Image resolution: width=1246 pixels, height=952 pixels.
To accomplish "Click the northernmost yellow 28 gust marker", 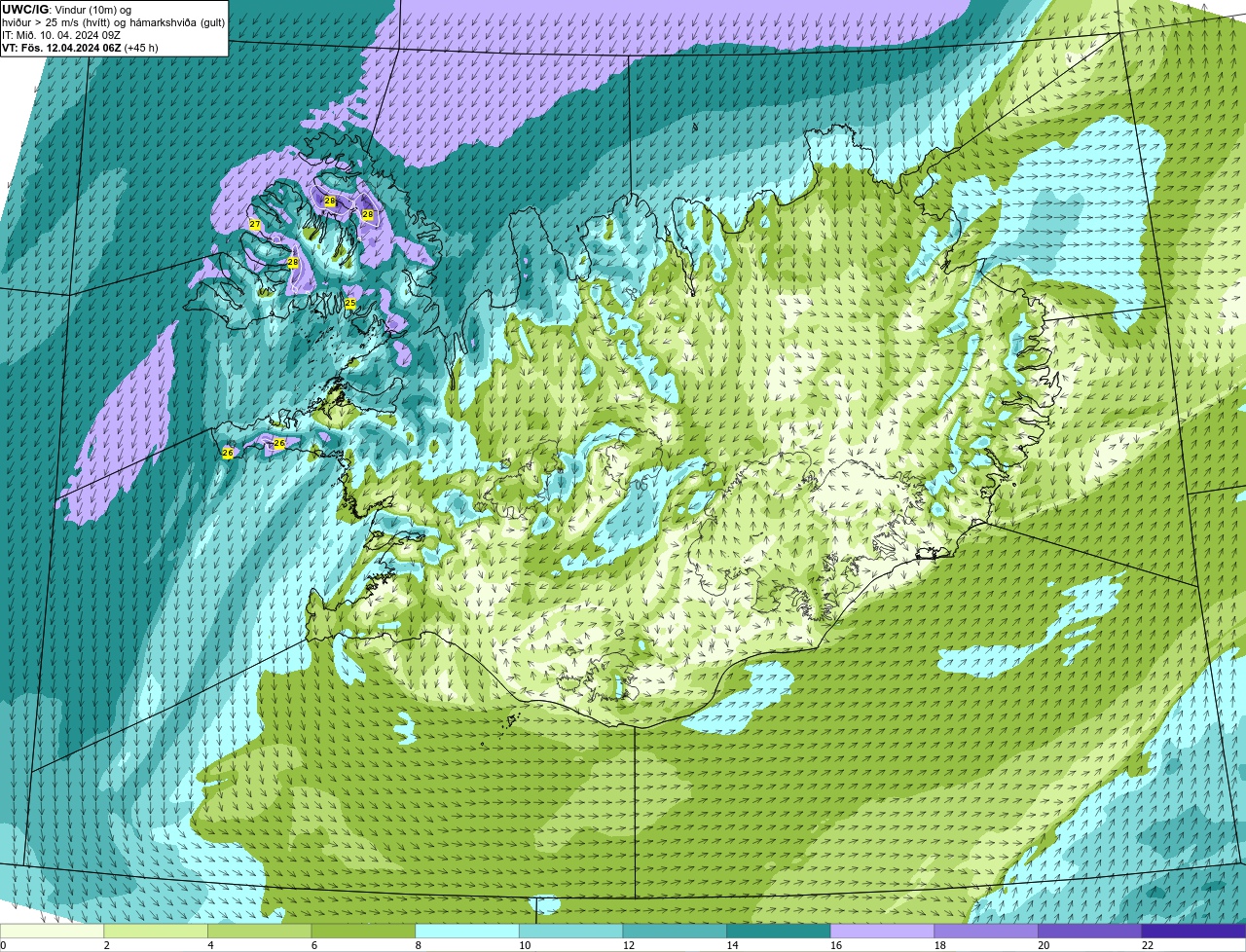I will point(330,201).
